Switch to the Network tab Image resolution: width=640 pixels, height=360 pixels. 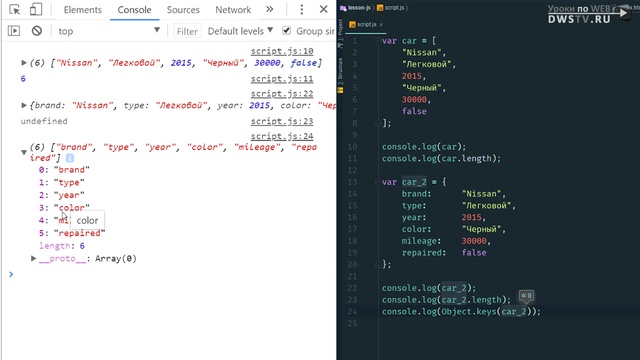(x=233, y=10)
